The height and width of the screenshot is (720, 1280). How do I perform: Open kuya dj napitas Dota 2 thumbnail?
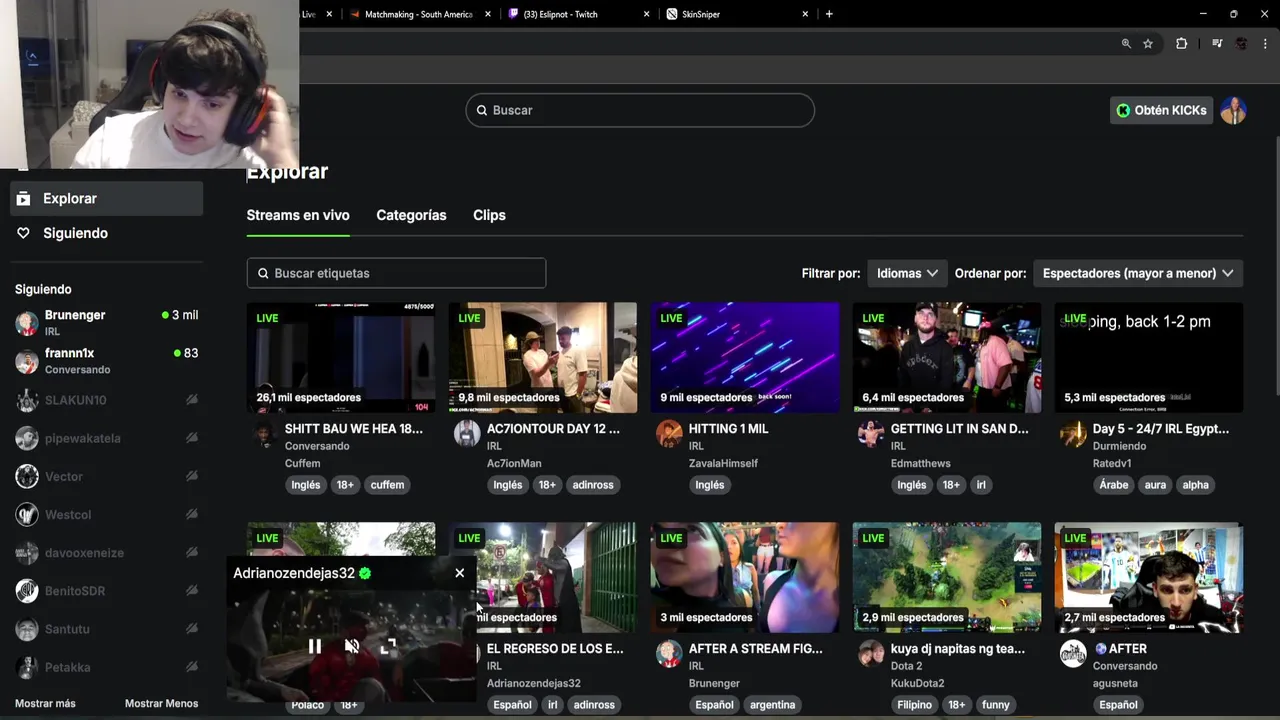(947, 577)
